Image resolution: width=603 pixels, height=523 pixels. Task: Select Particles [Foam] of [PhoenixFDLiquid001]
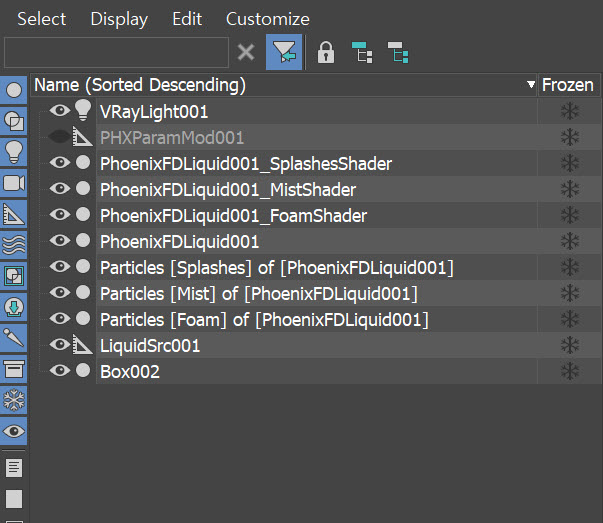pos(264,320)
